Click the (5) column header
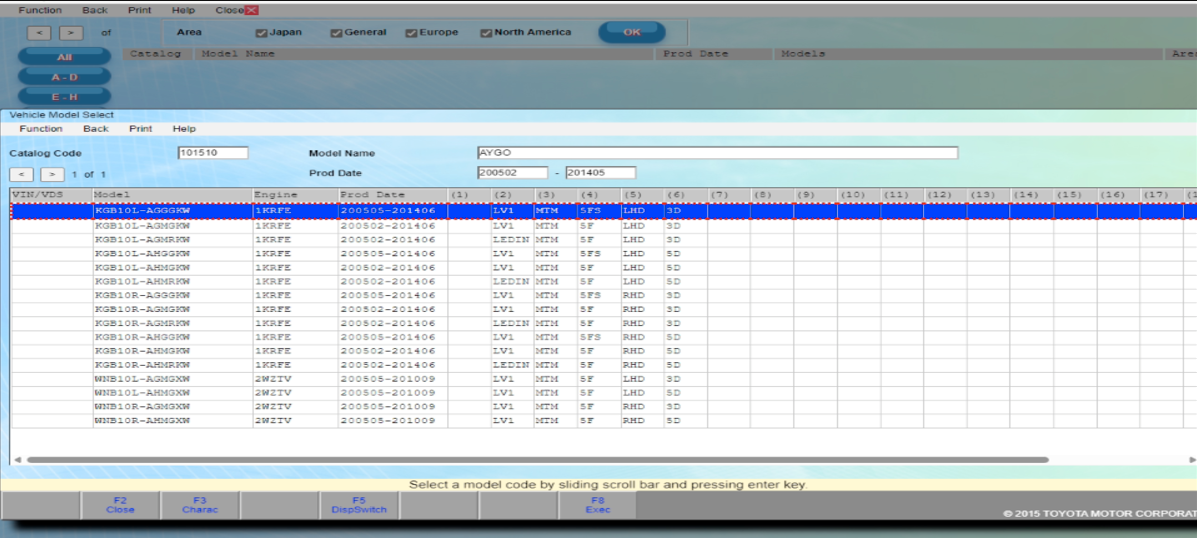The height and width of the screenshot is (538, 1197). point(642,195)
